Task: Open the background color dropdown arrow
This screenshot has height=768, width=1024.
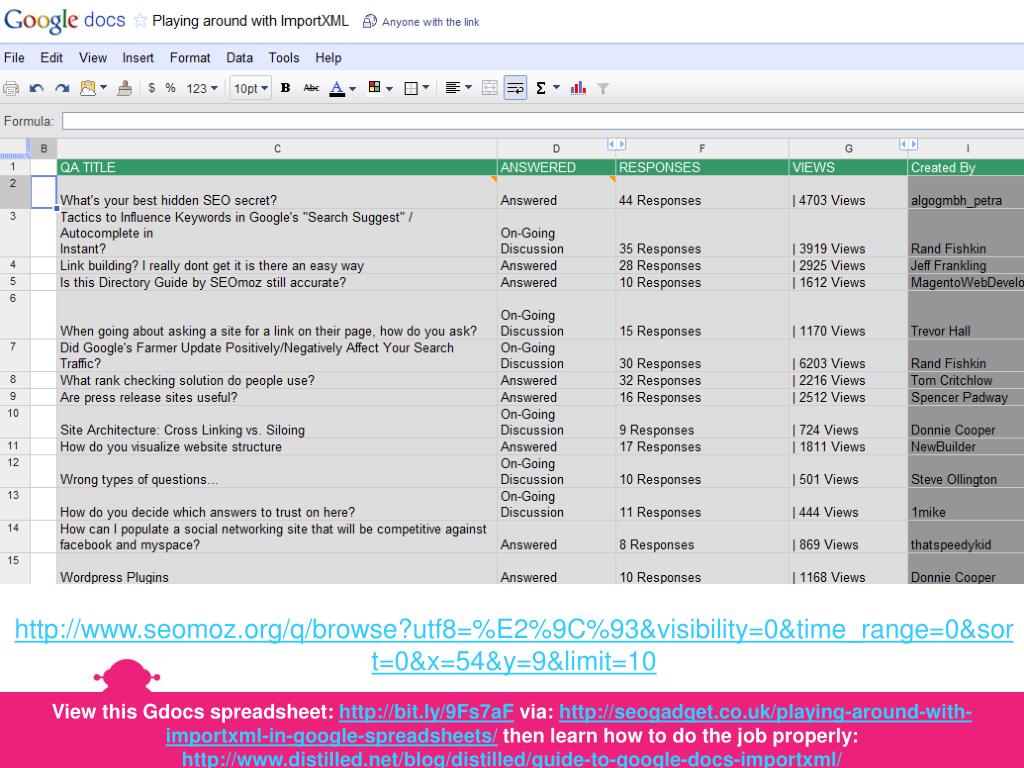Action: (389, 88)
